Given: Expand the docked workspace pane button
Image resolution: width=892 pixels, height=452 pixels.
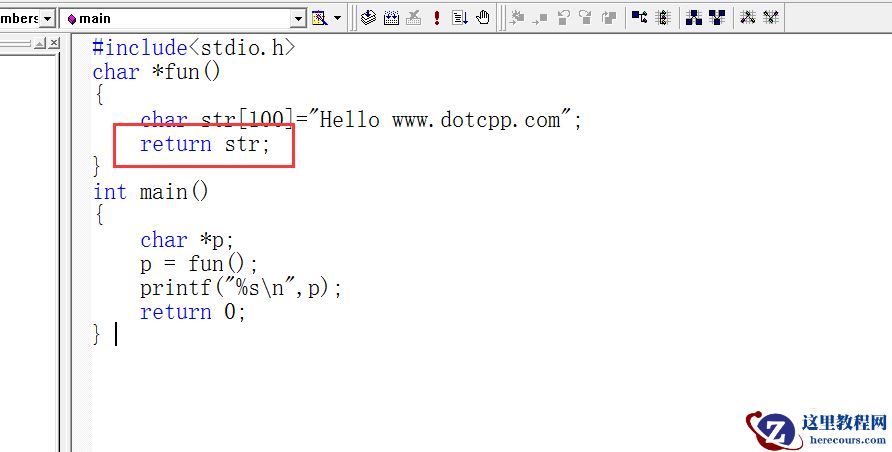Looking at the screenshot, I should tap(40, 43).
